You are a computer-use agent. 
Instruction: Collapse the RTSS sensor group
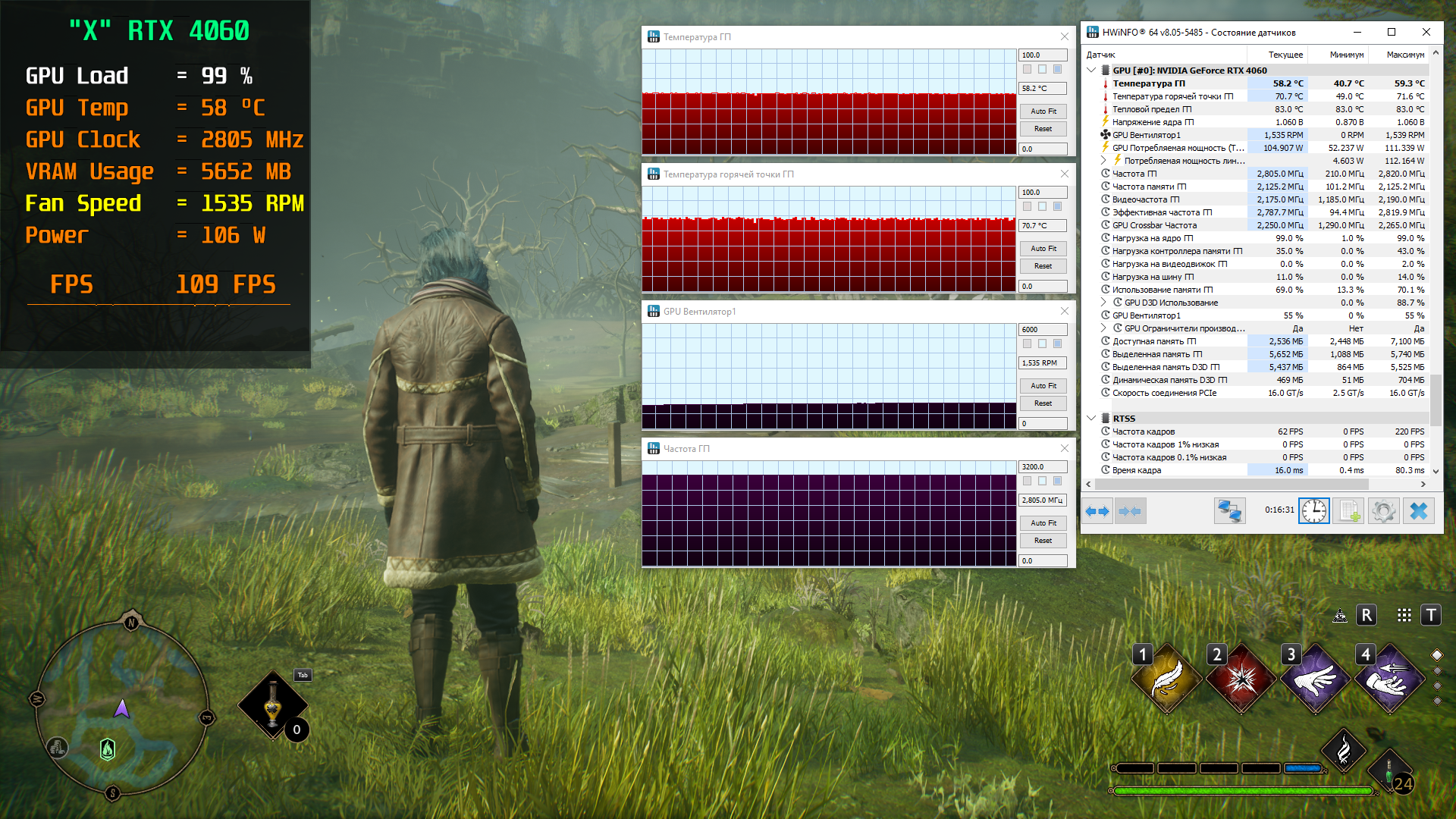point(1091,418)
